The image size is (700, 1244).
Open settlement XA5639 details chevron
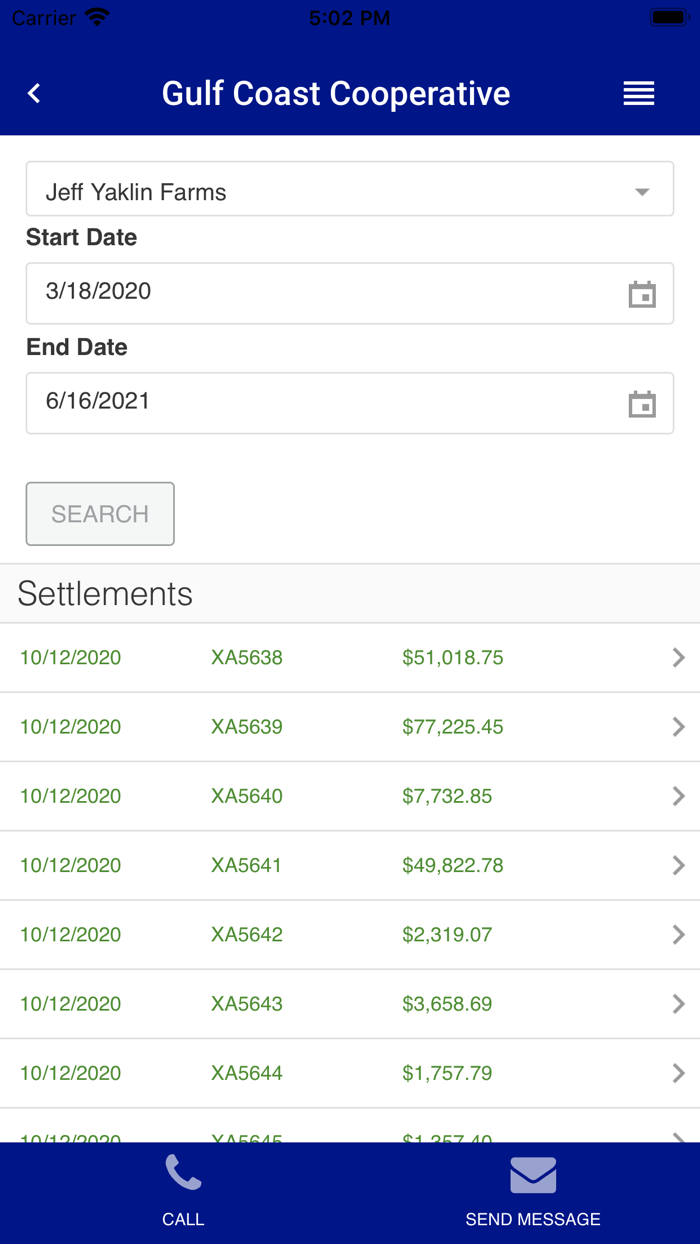click(678, 727)
